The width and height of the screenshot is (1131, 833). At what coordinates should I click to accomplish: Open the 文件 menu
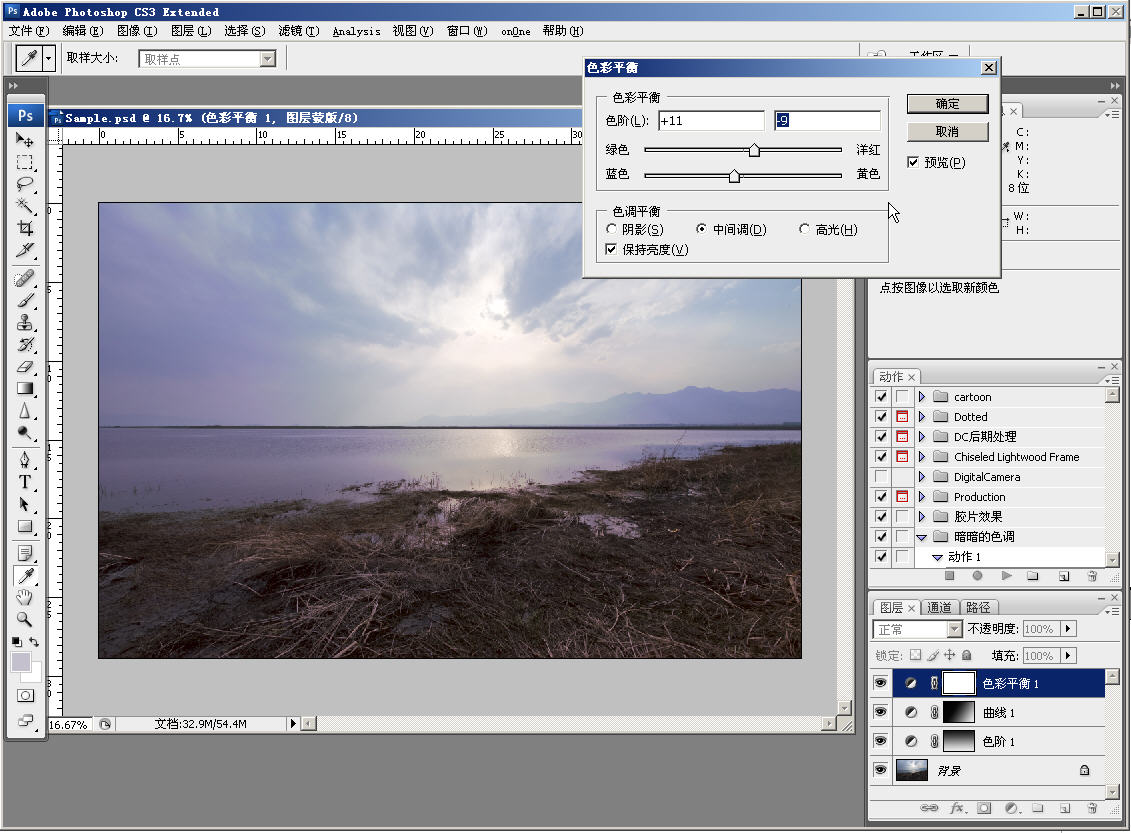point(29,31)
